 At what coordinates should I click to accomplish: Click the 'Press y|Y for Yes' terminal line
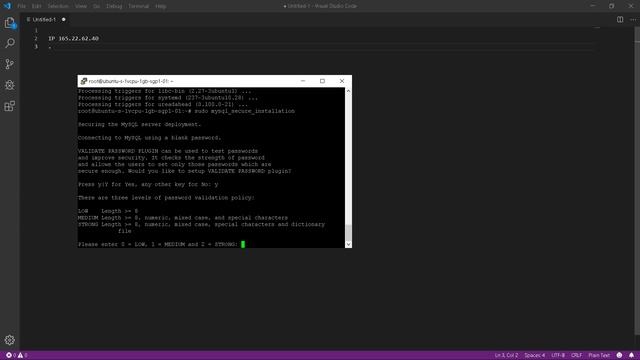tap(148, 184)
